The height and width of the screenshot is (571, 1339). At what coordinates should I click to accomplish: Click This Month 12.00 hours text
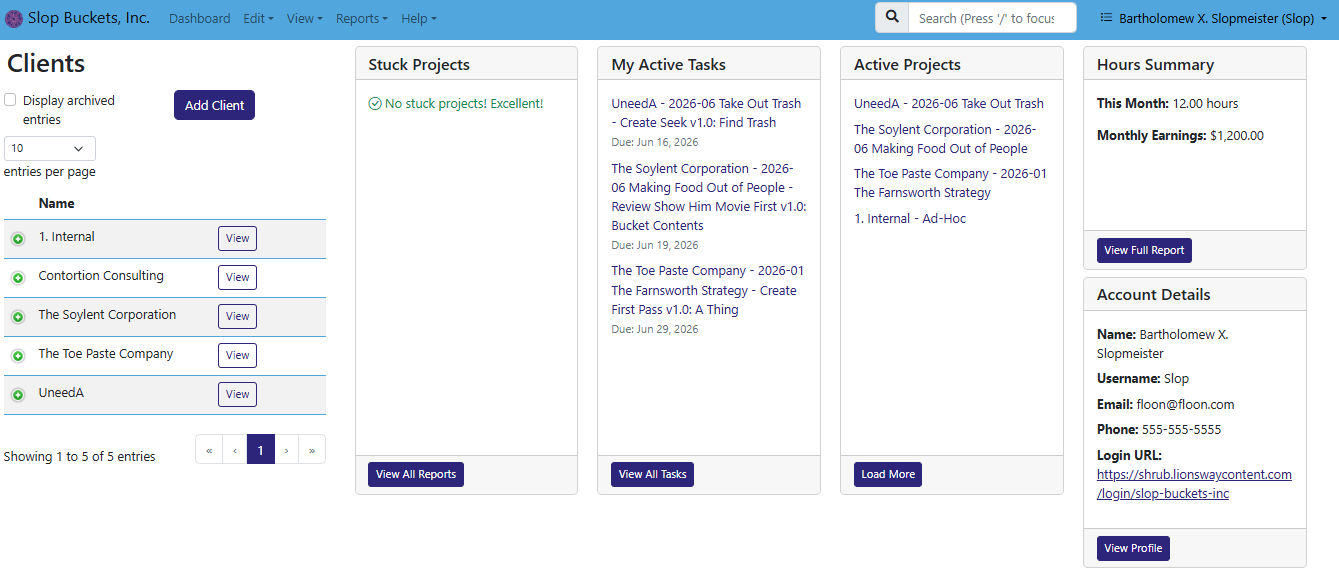coord(1168,103)
